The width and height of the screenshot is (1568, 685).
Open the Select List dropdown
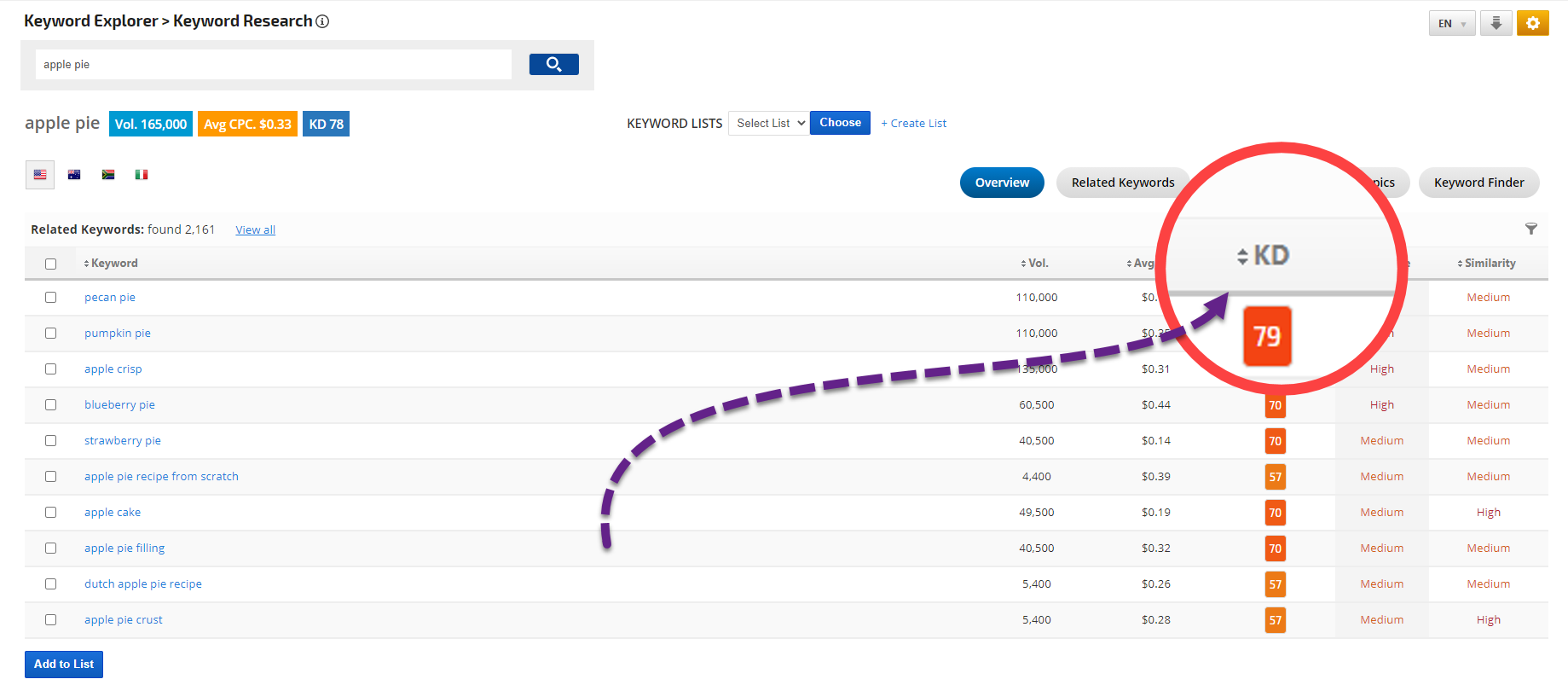point(768,124)
